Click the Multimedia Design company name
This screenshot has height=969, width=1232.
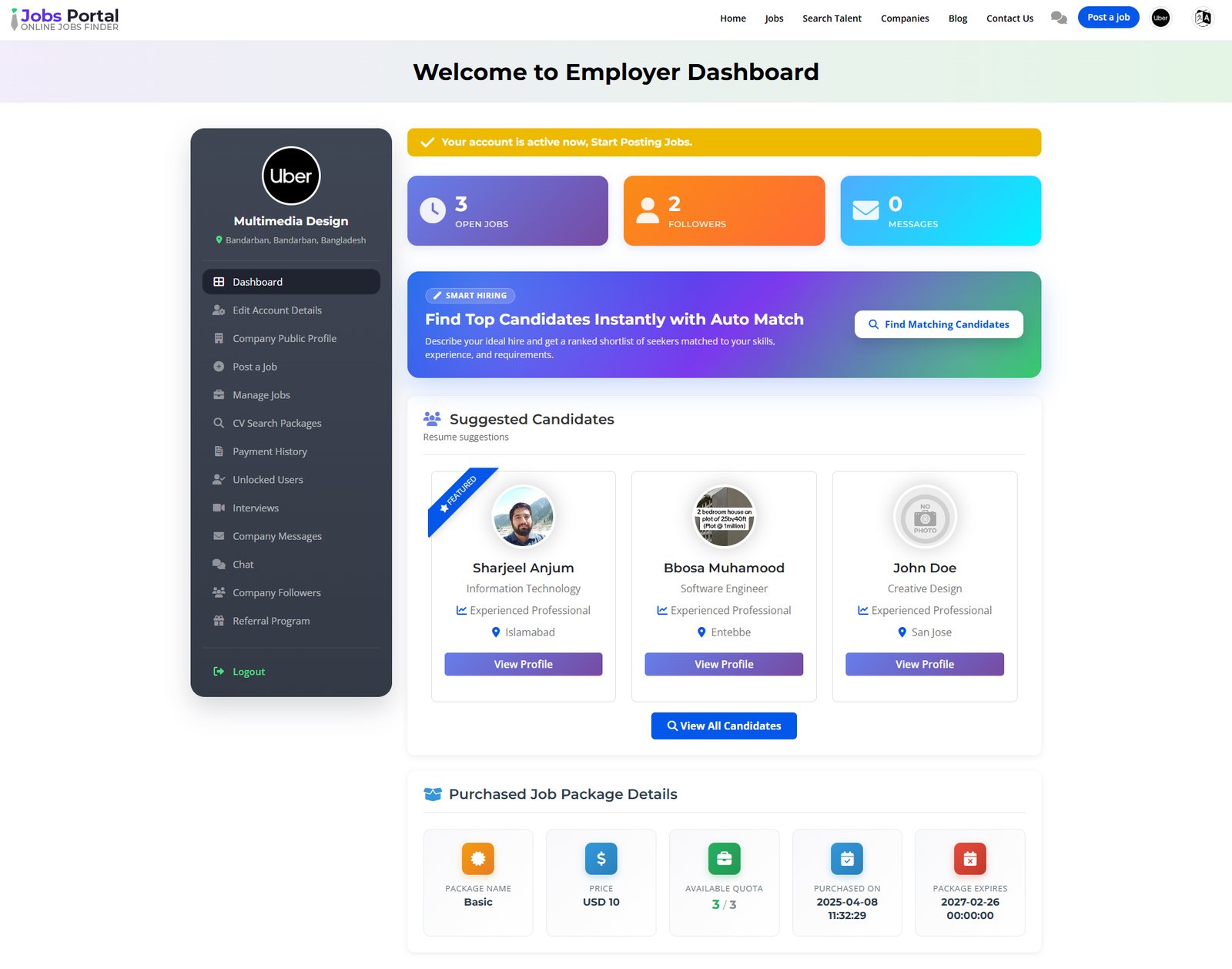pyautogui.click(x=291, y=221)
